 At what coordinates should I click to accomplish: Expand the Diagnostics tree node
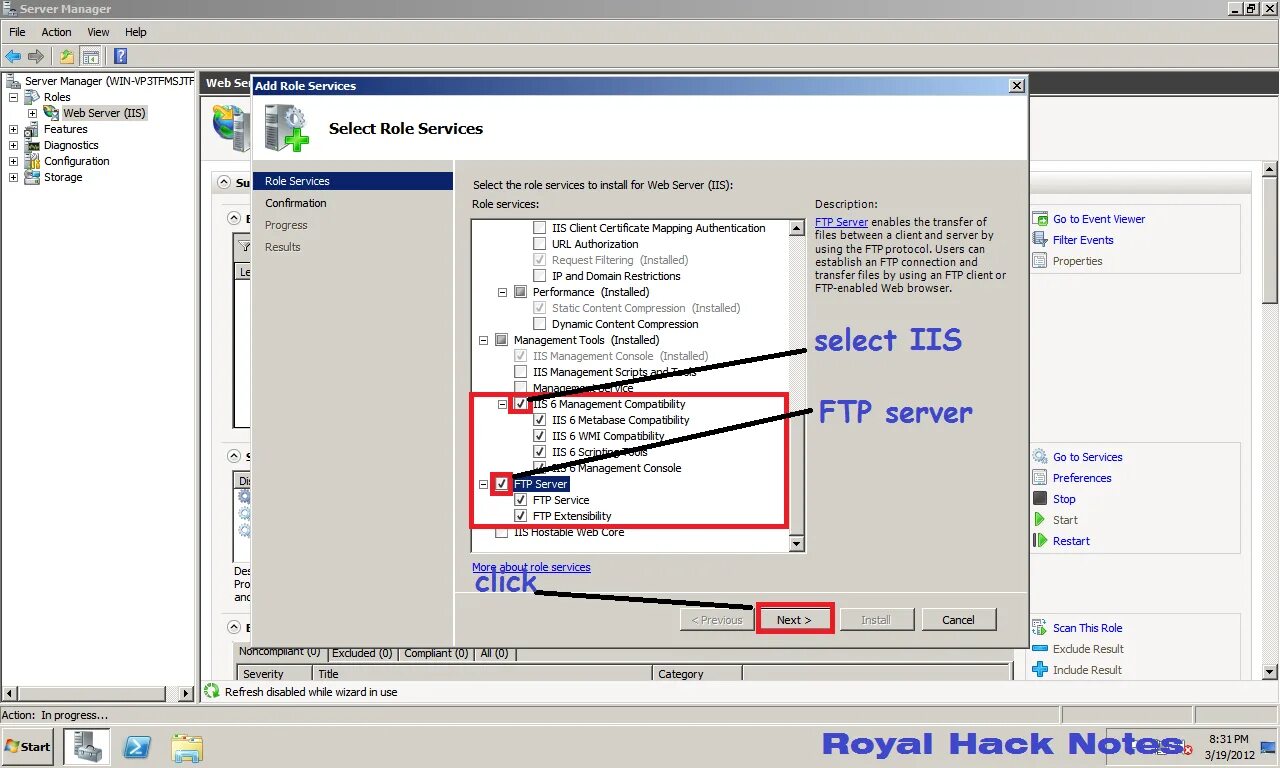(x=13, y=145)
